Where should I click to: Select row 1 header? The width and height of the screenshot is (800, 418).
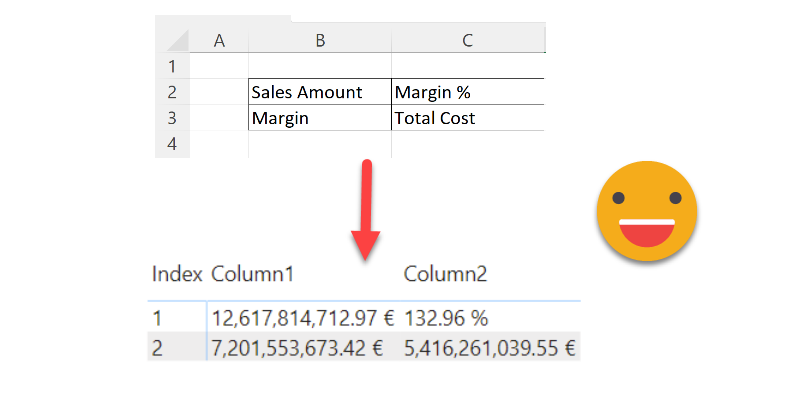tap(171, 67)
